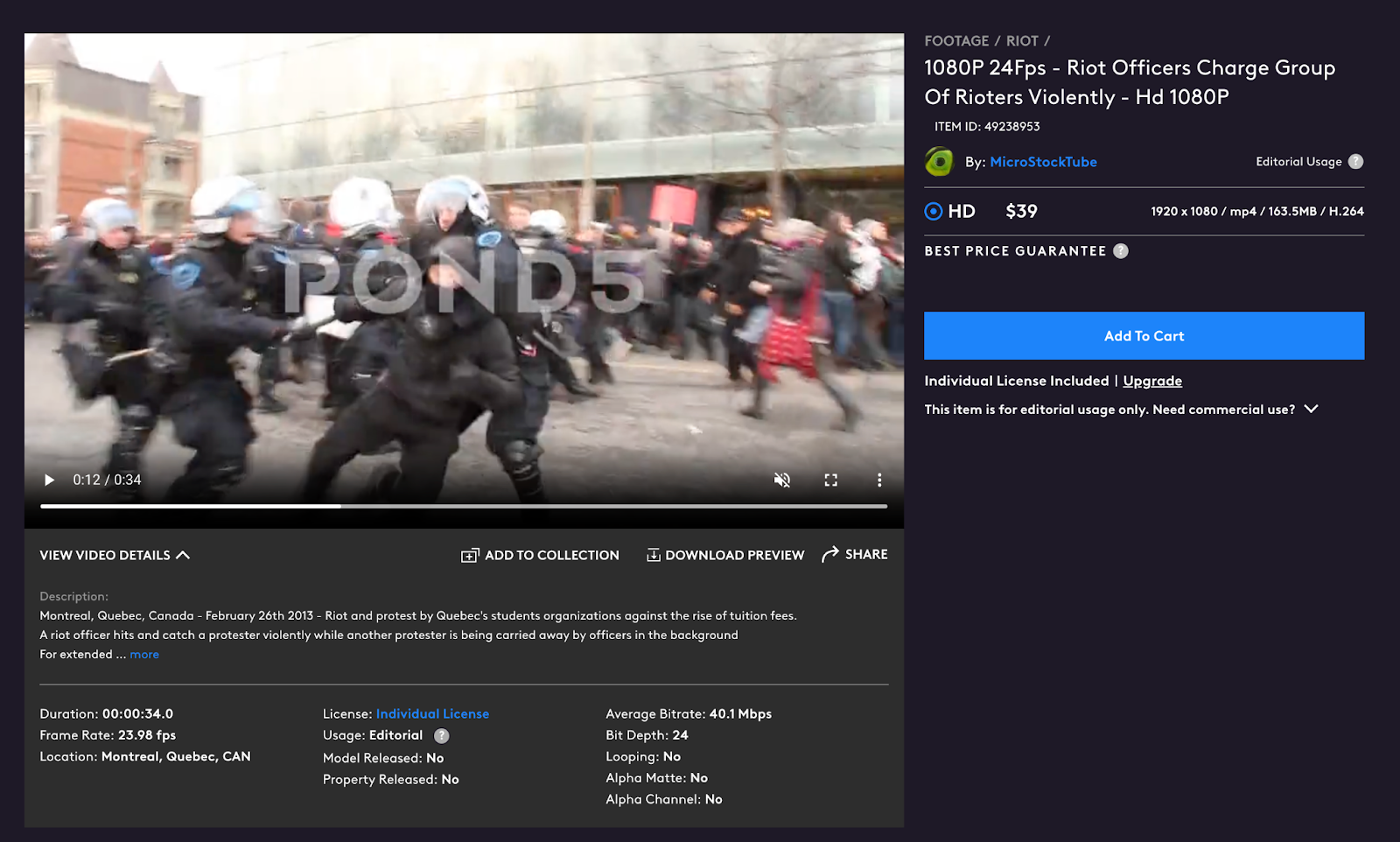
Task: Unmute the video audio
Action: tap(782, 480)
